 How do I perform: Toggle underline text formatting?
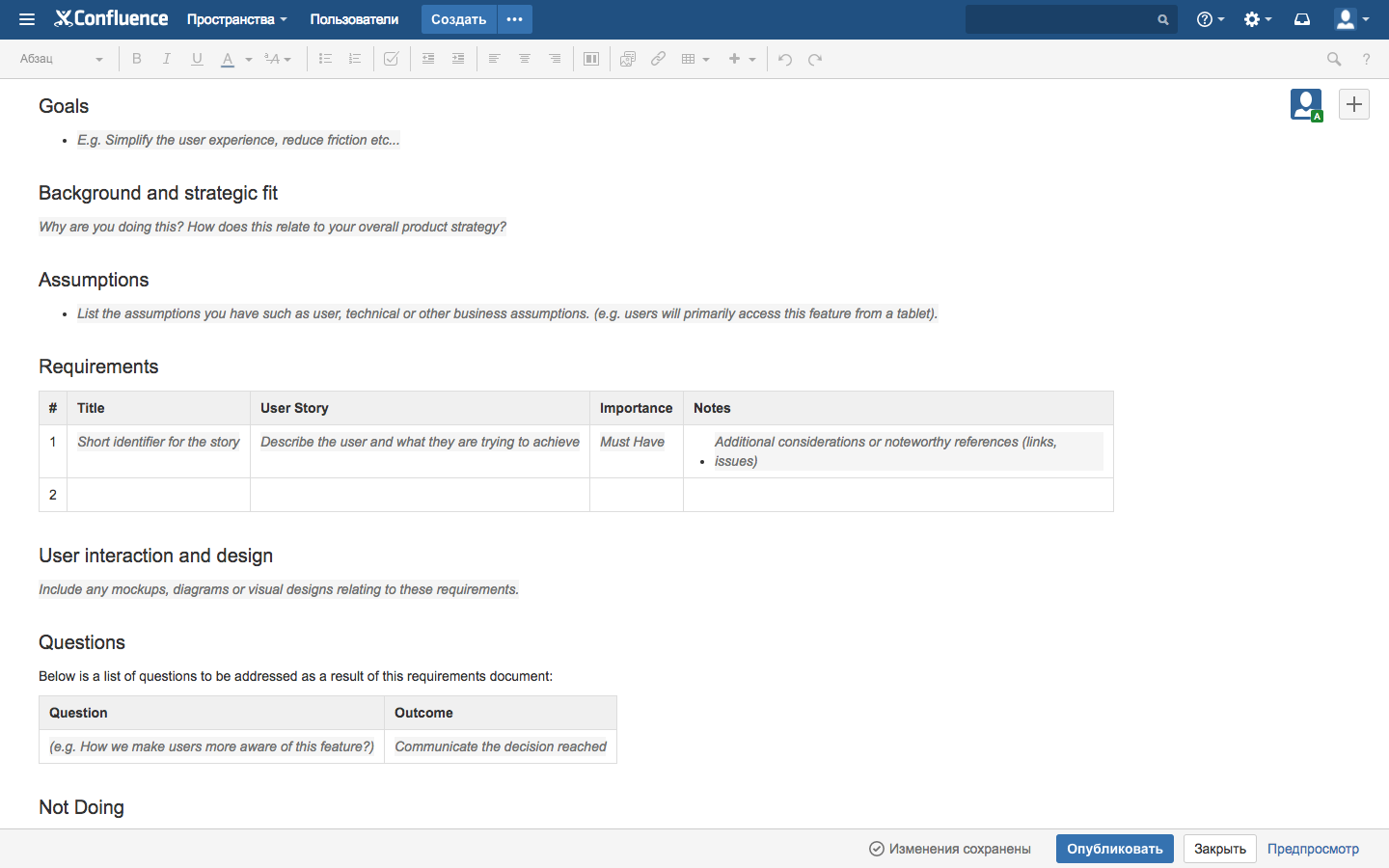(197, 59)
